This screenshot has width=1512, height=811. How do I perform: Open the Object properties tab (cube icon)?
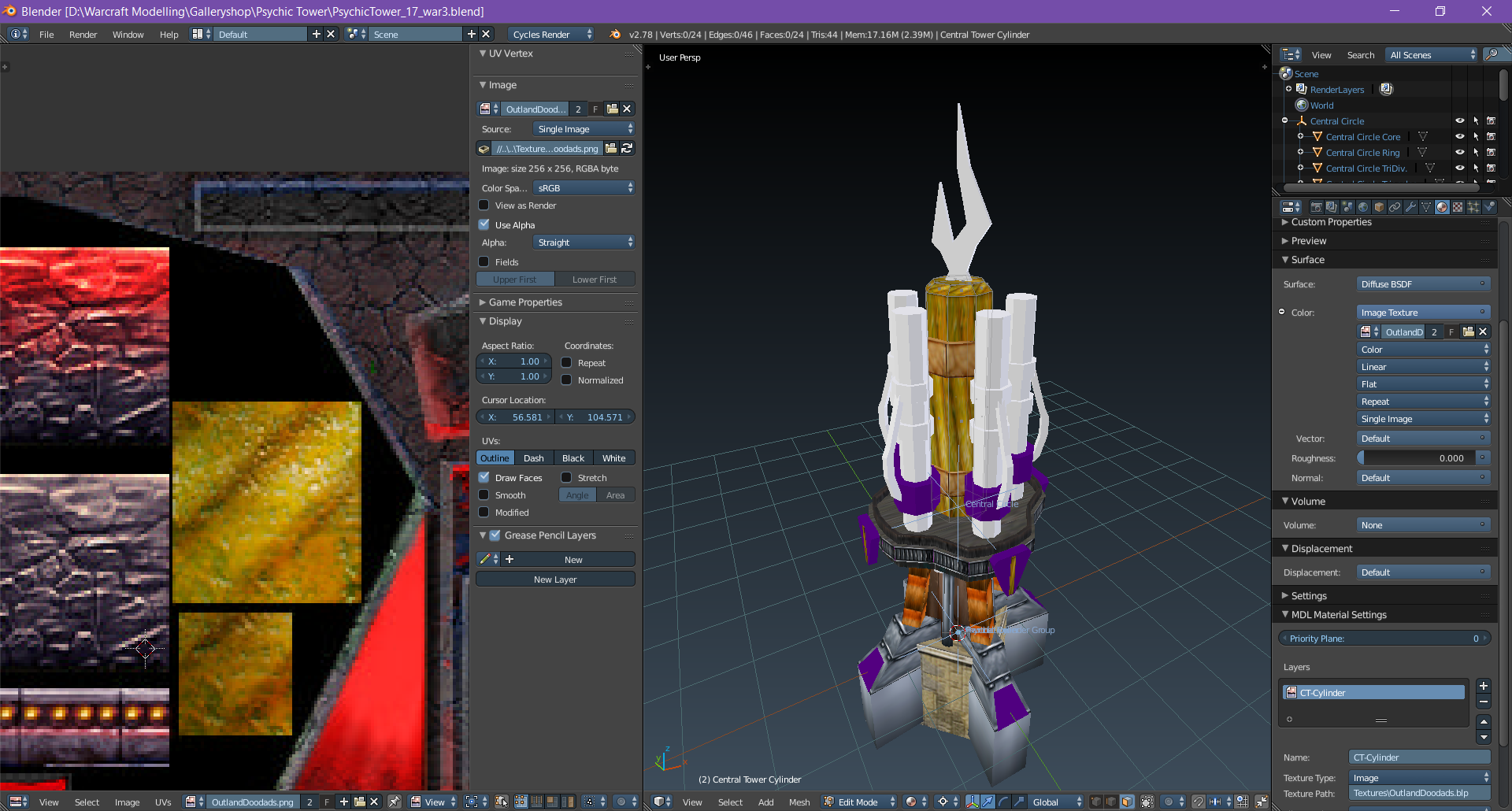tap(1379, 207)
